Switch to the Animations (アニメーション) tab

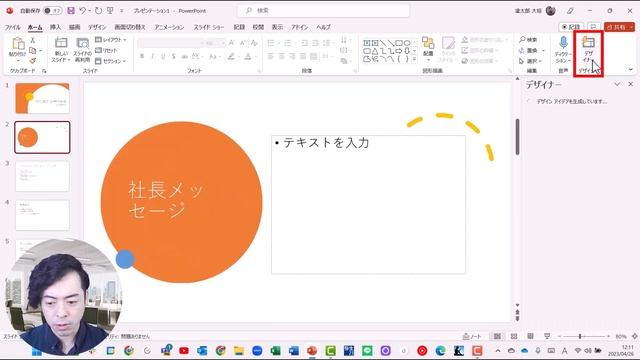point(169,27)
